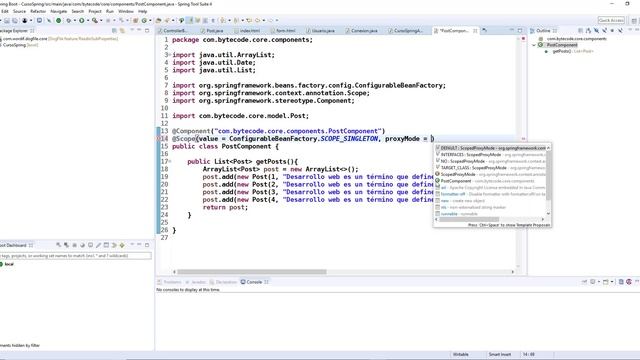Click the autocomplete popup vertical scroll down arrow
This screenshot has width=640, height=360.
(548, 213)
